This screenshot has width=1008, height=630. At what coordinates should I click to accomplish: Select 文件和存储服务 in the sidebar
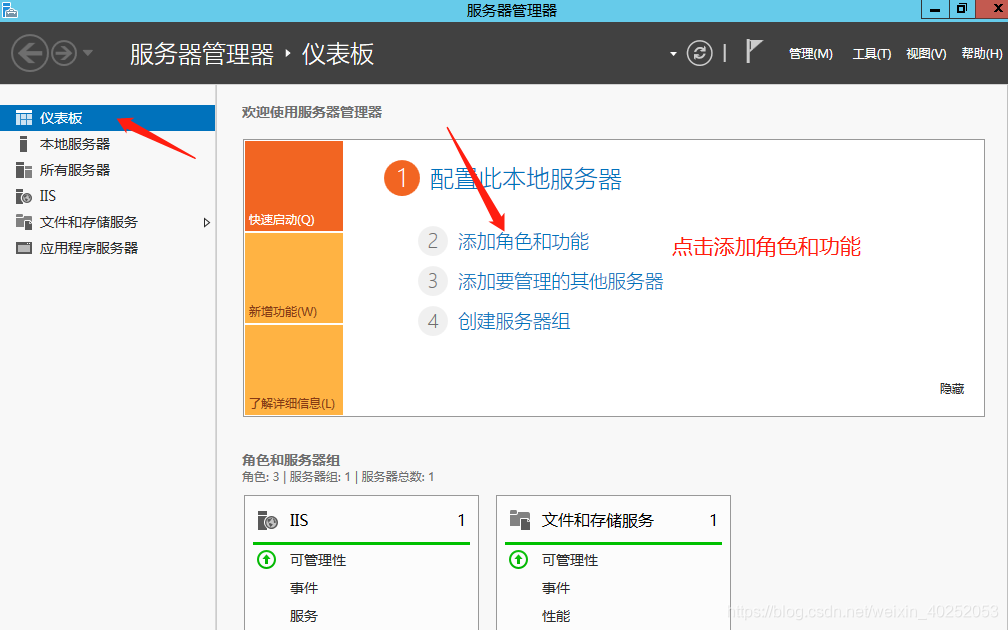click(x=107, y=222)
